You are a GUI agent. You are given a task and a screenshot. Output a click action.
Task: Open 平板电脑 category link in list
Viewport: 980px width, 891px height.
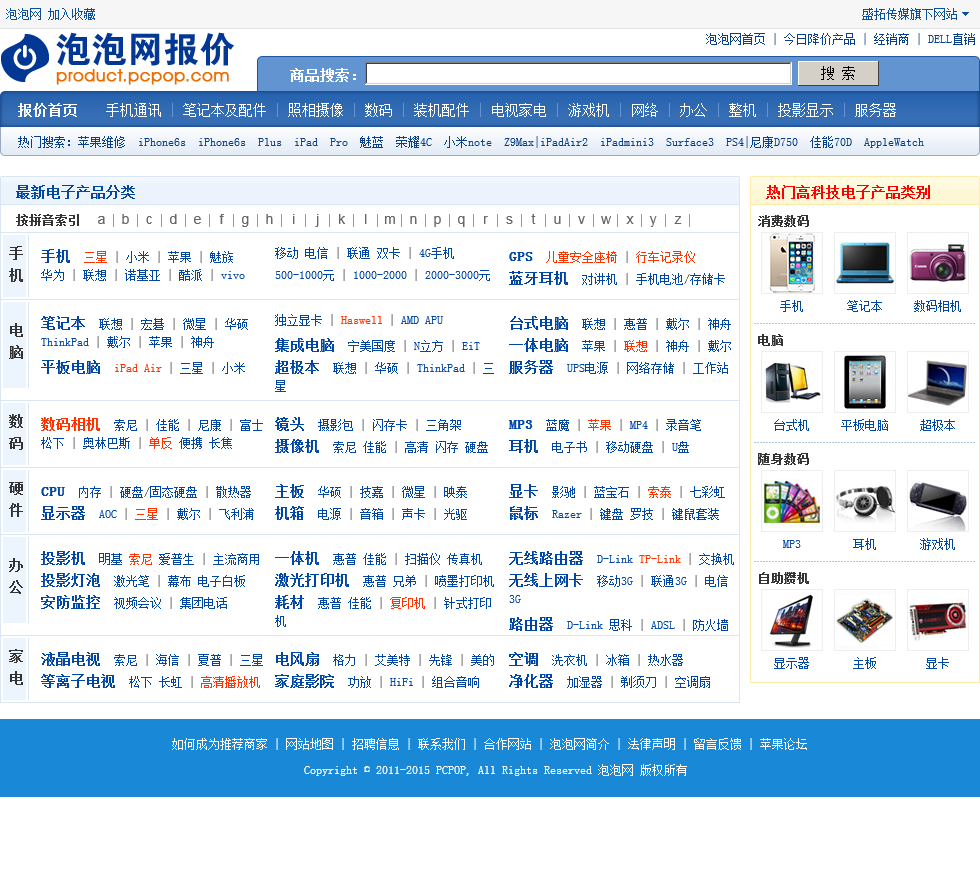(x=71, y=367)
